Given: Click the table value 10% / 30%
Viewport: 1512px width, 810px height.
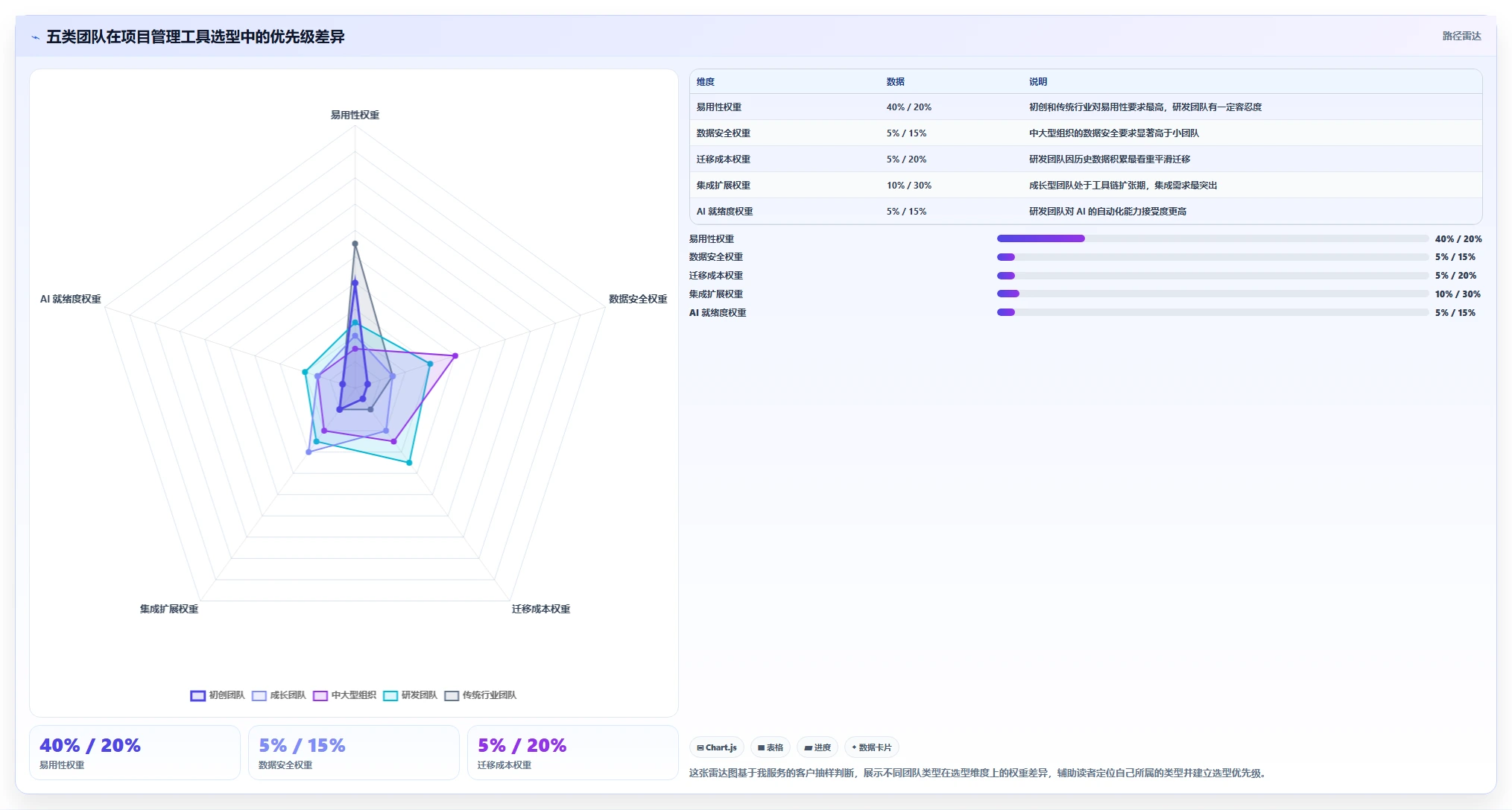Looking at the screenshot, I should [908, 186].
